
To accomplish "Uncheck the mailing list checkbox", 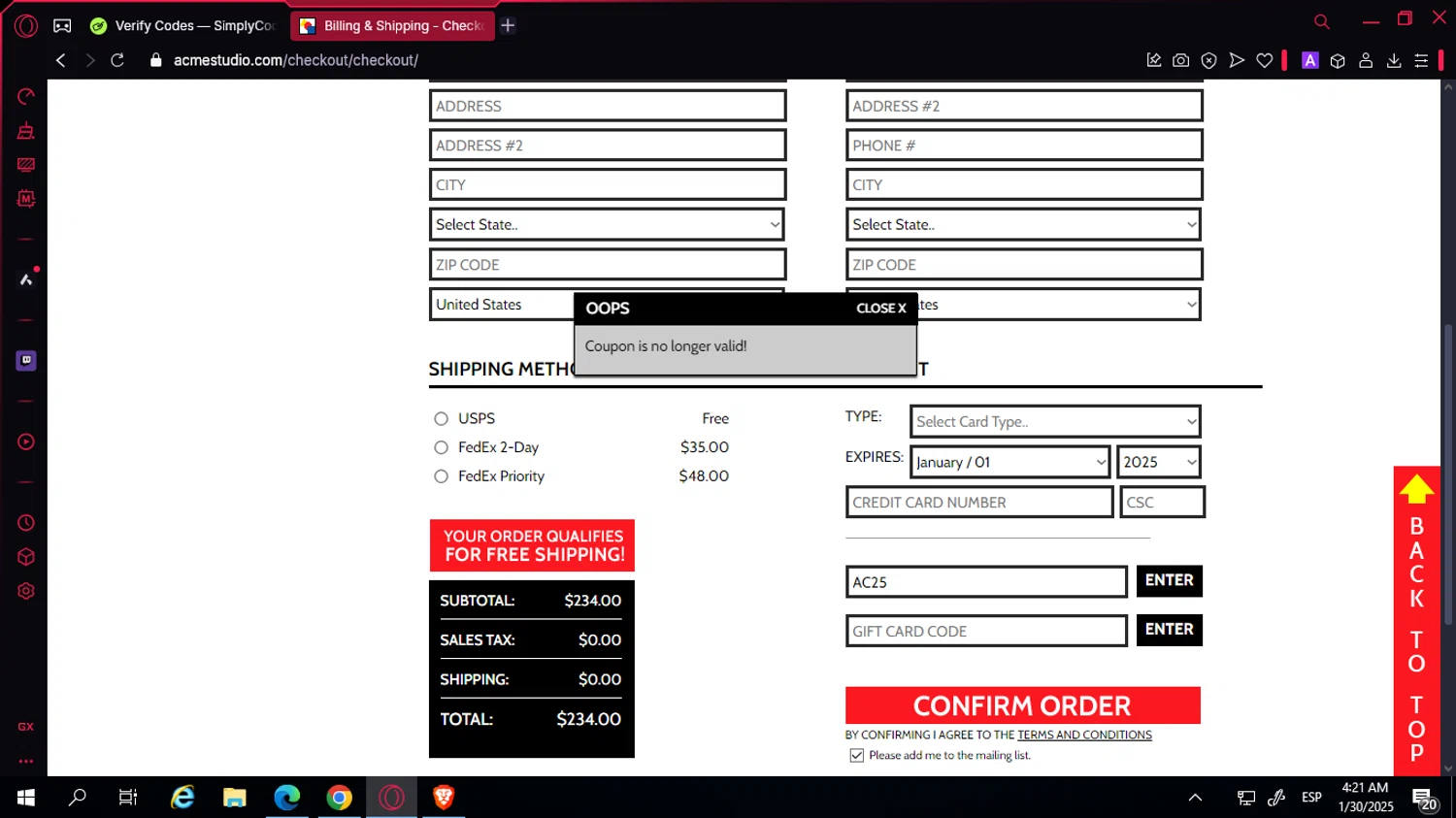I will tap(856, 755).
